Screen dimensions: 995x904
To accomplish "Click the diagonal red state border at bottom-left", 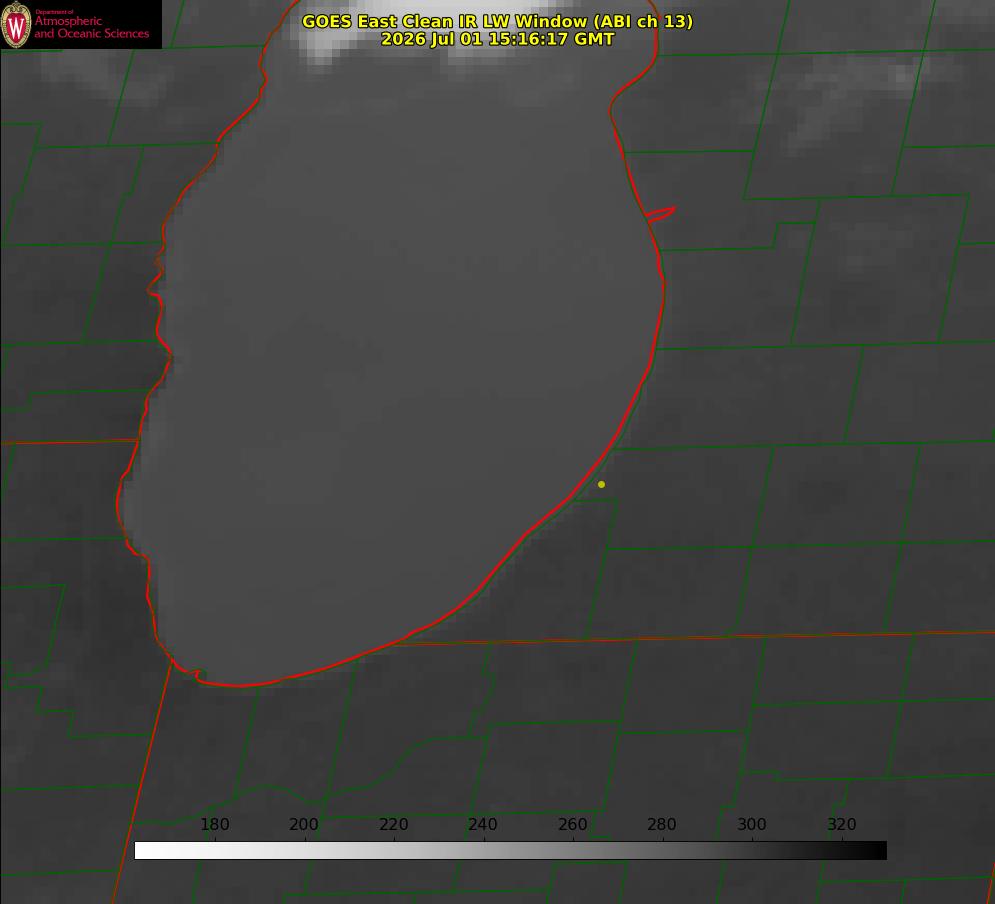I will click(x=143, y=780).
